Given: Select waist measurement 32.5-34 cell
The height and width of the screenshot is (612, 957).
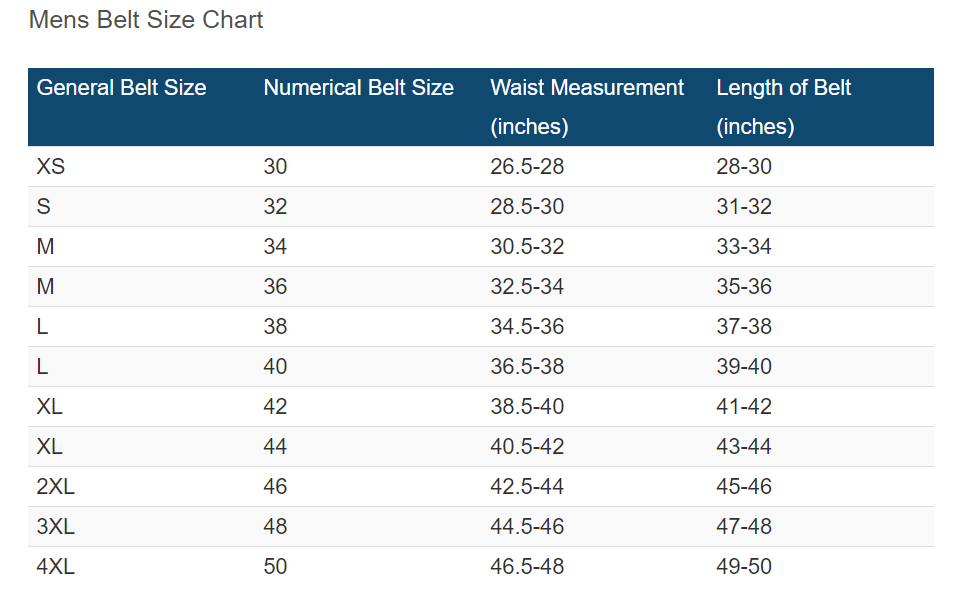Looking at the screenshot, I should click(527, 287).
